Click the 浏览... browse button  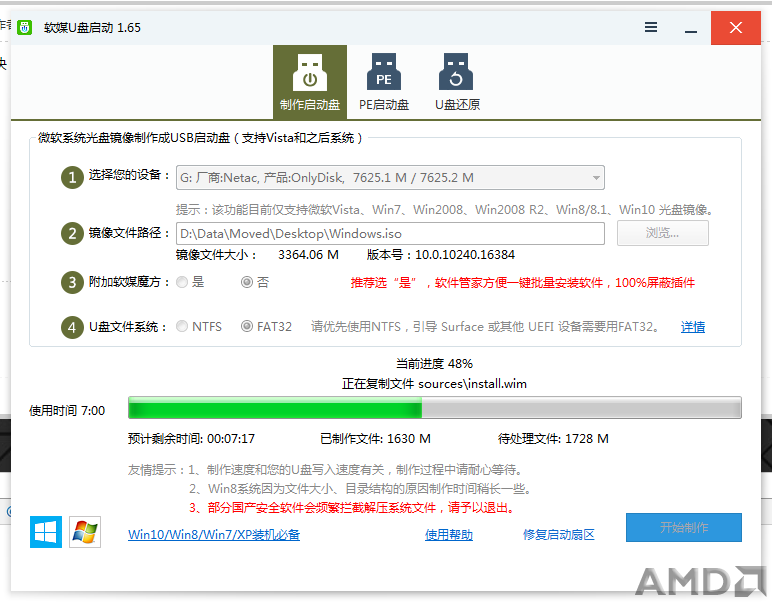[663, 233]
